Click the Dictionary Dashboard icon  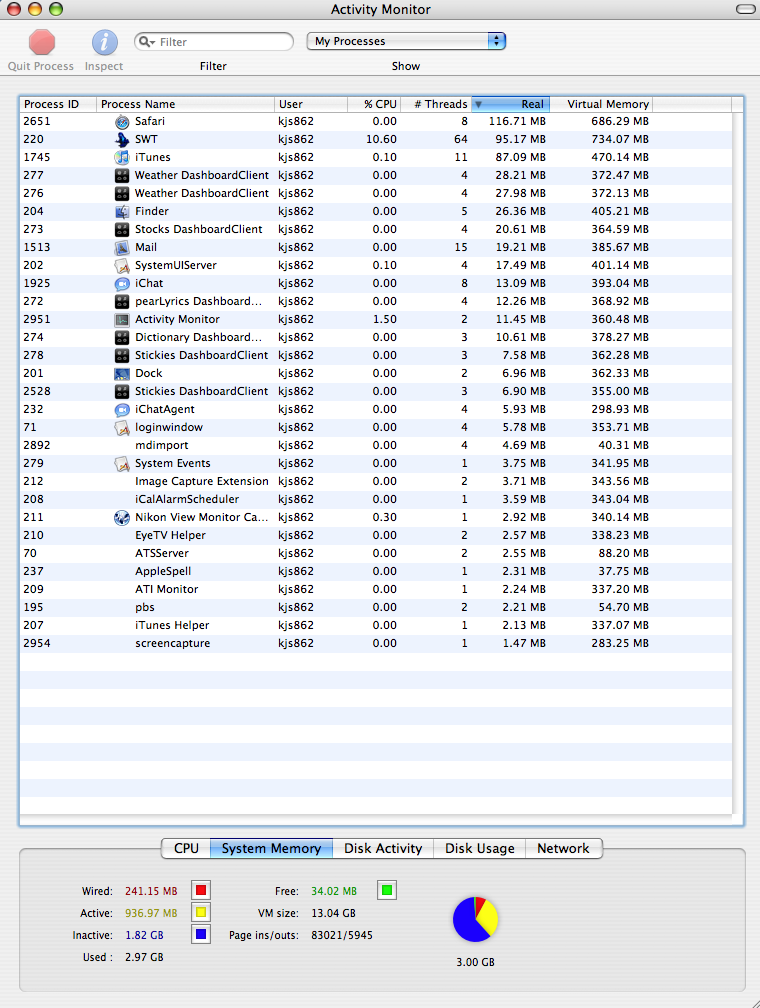click(122, 338)
